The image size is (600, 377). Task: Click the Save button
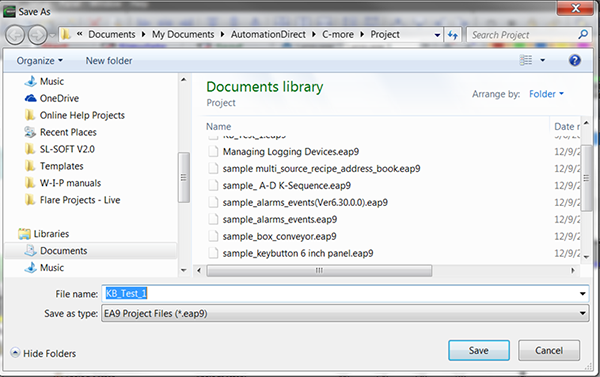click(479, 350)
